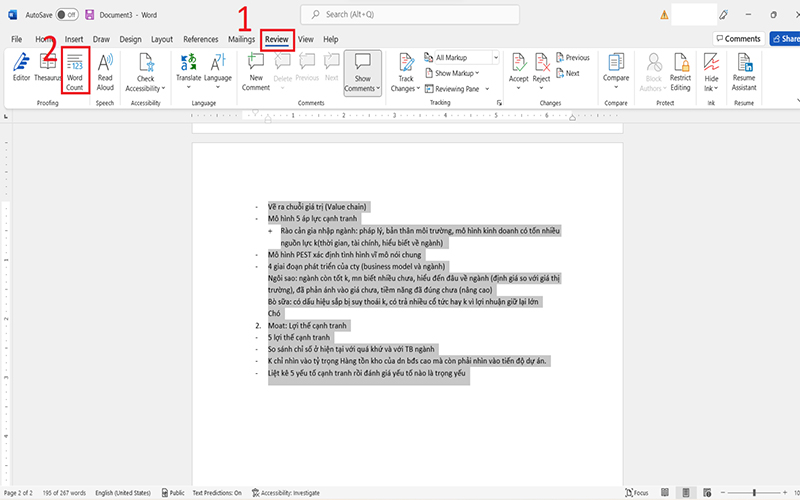Open Restrict Editing pane
The height and width of the screenshot is (500, 800).
point(680,72)
